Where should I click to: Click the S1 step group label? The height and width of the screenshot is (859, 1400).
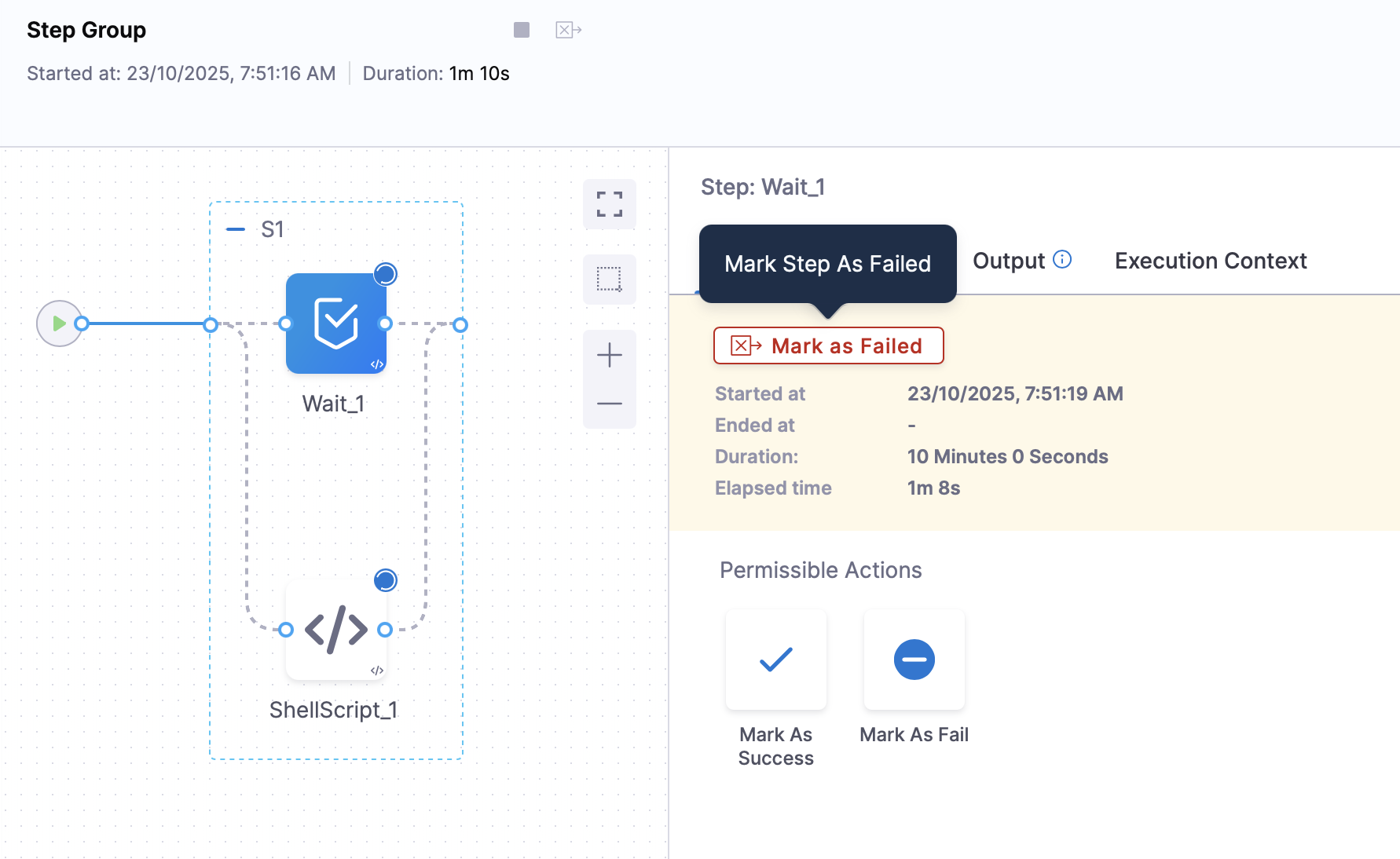(x=272, y=229)
